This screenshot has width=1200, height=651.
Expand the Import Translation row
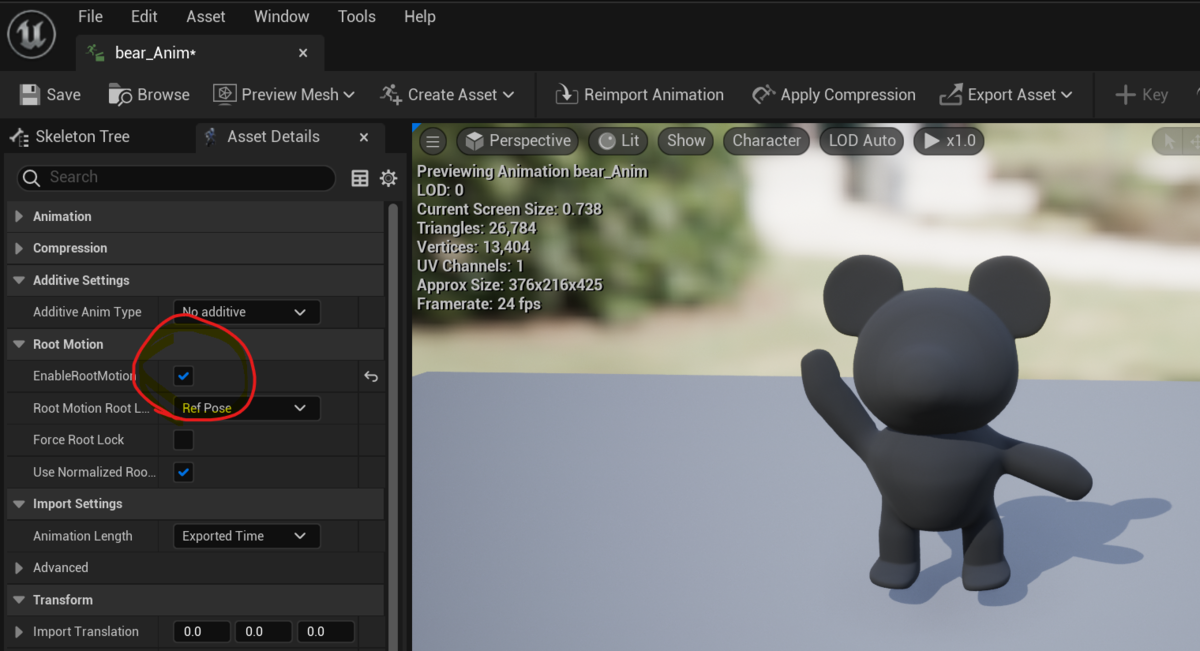click(x=19, y=632)
